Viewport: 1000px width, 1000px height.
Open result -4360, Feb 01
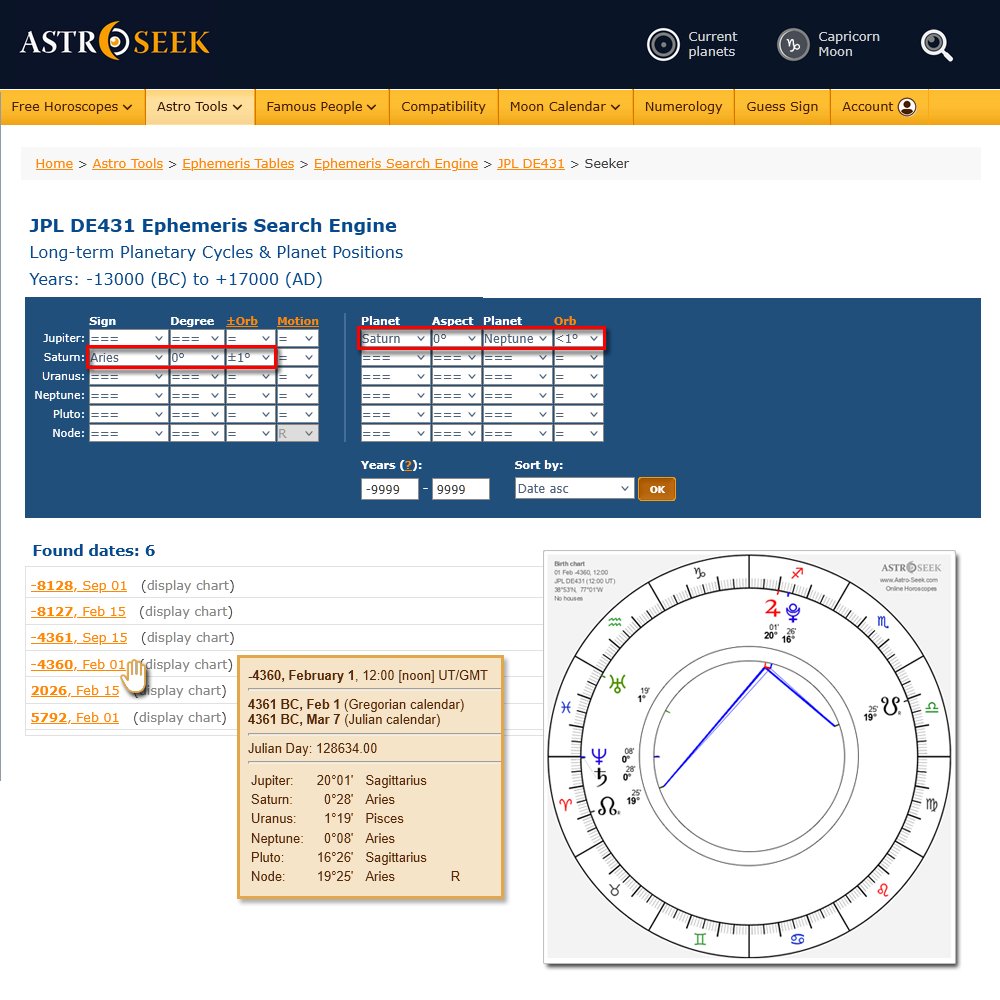point(78,665)
